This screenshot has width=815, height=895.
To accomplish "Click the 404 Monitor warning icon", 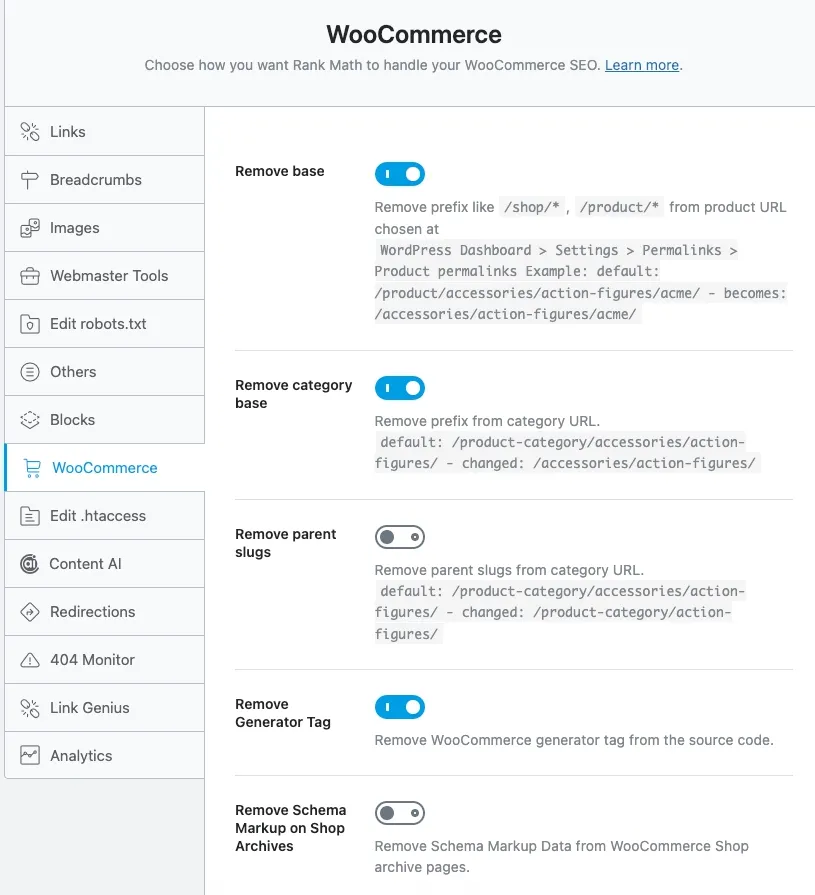I will (x=30, y=660).
